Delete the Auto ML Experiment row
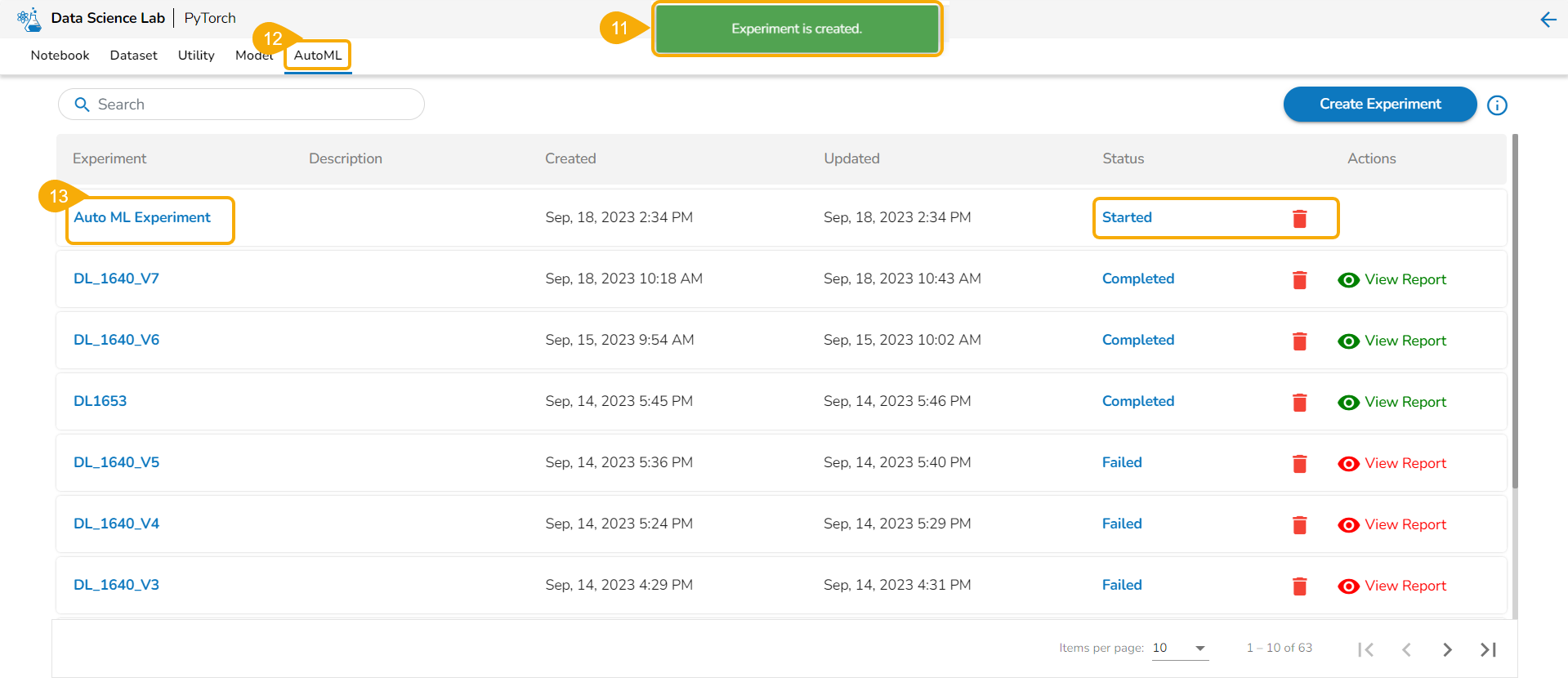1568x691 pixels. point(1299,219)
